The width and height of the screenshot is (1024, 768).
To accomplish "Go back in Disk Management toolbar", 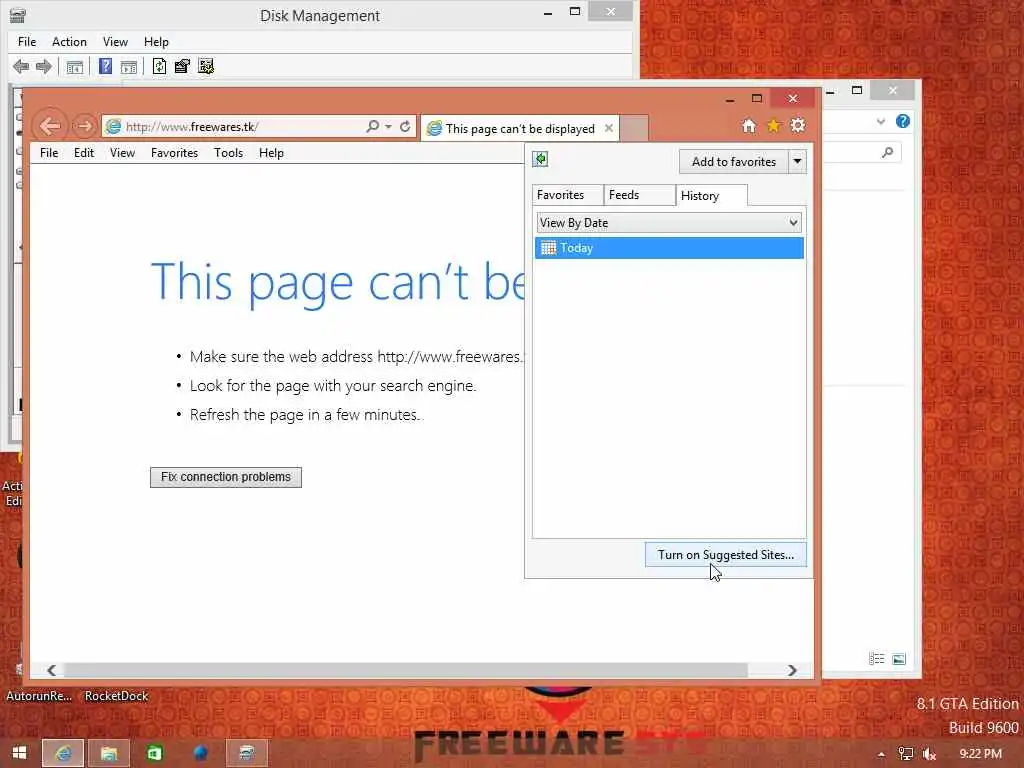I will 21,66.
